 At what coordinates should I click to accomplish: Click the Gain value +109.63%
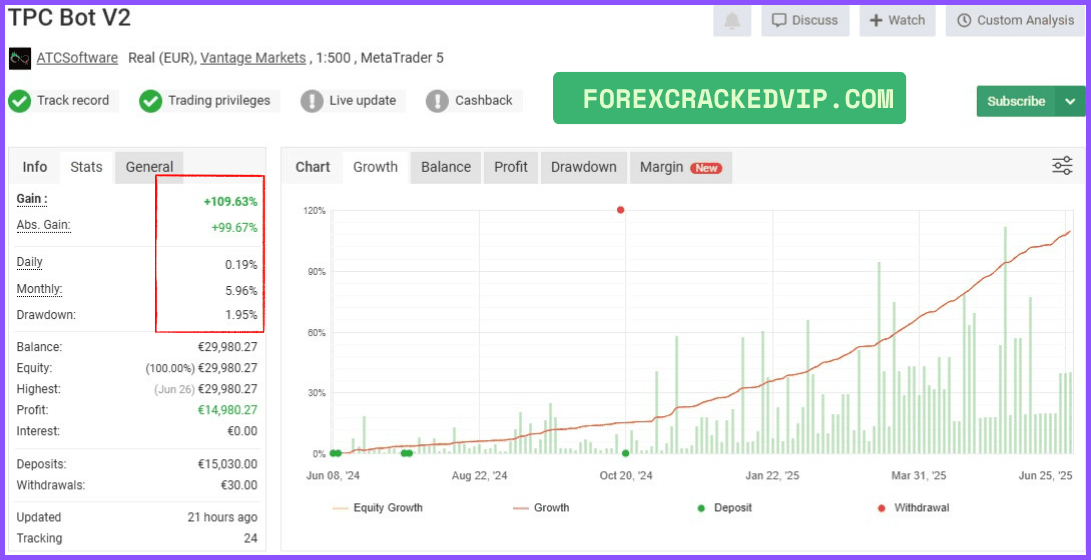(x=230, y=202)
